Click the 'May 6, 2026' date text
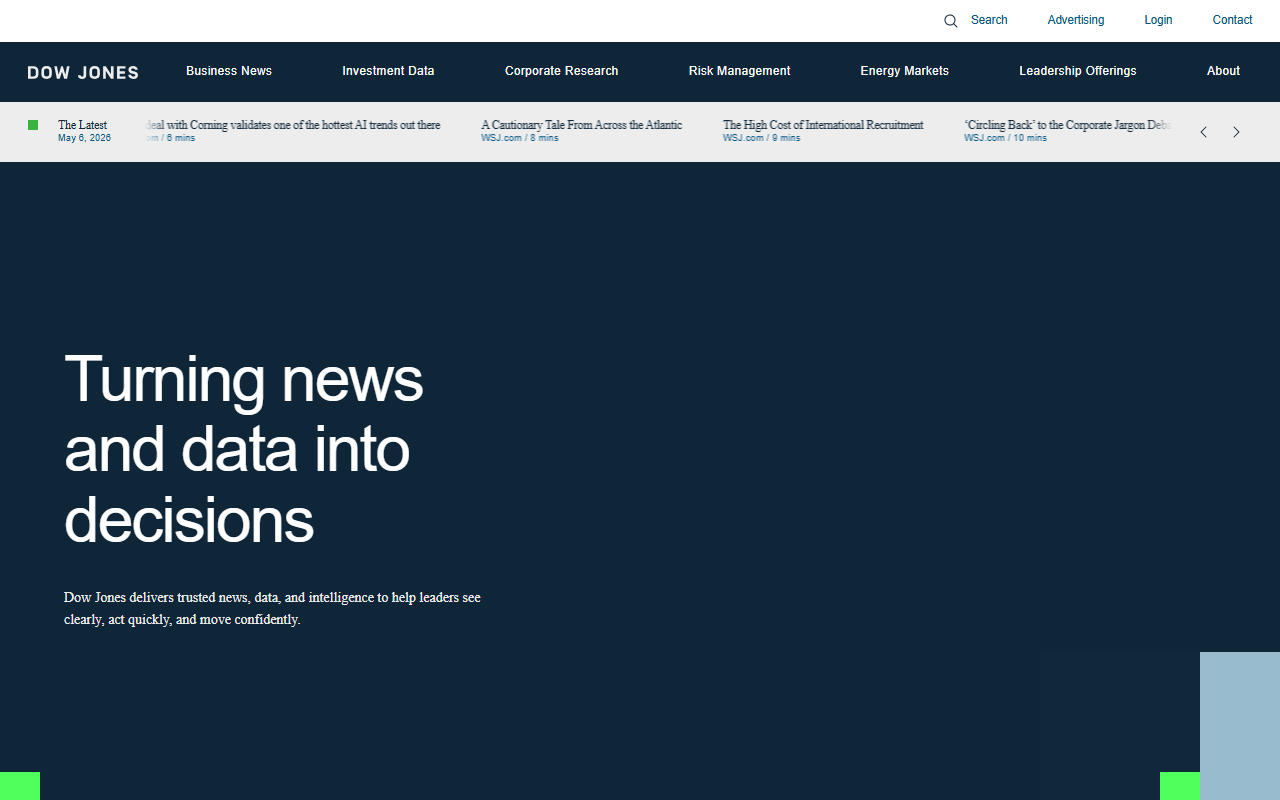The width and height of the screenshot is (1280, 800). [x=84, y=138]
